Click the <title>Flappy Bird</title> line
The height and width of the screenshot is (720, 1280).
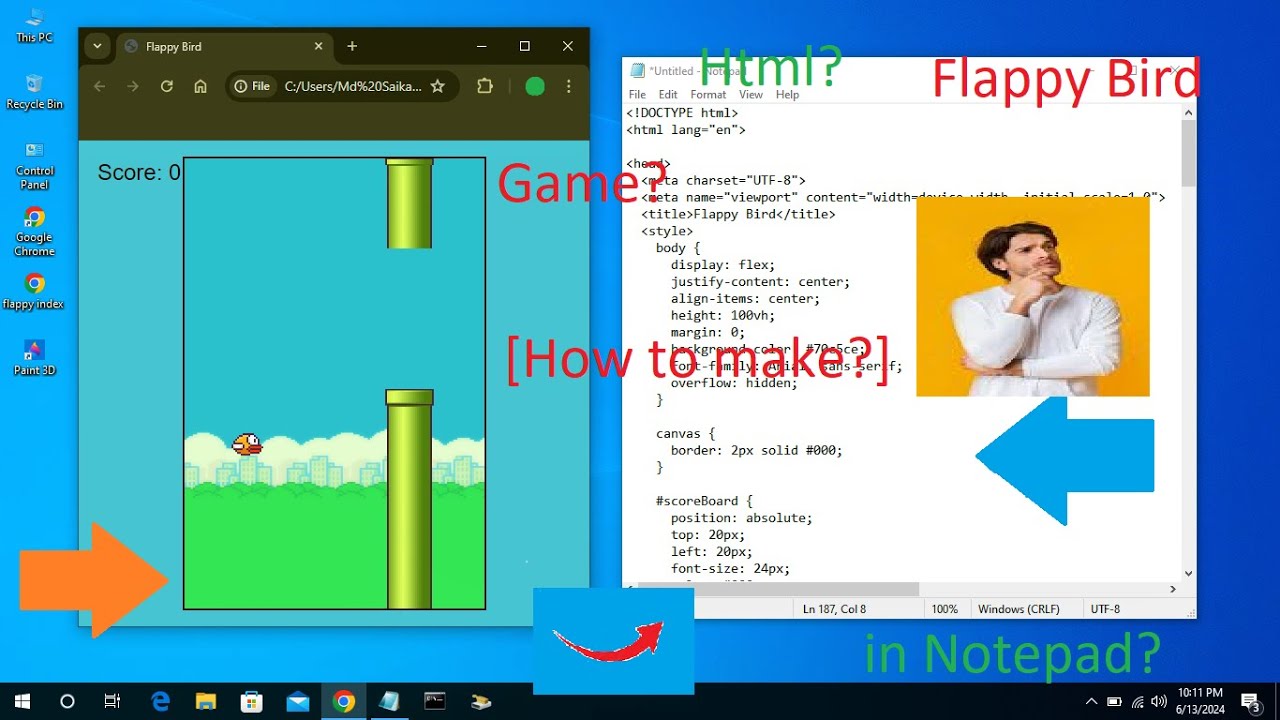[x=738, y=214]
